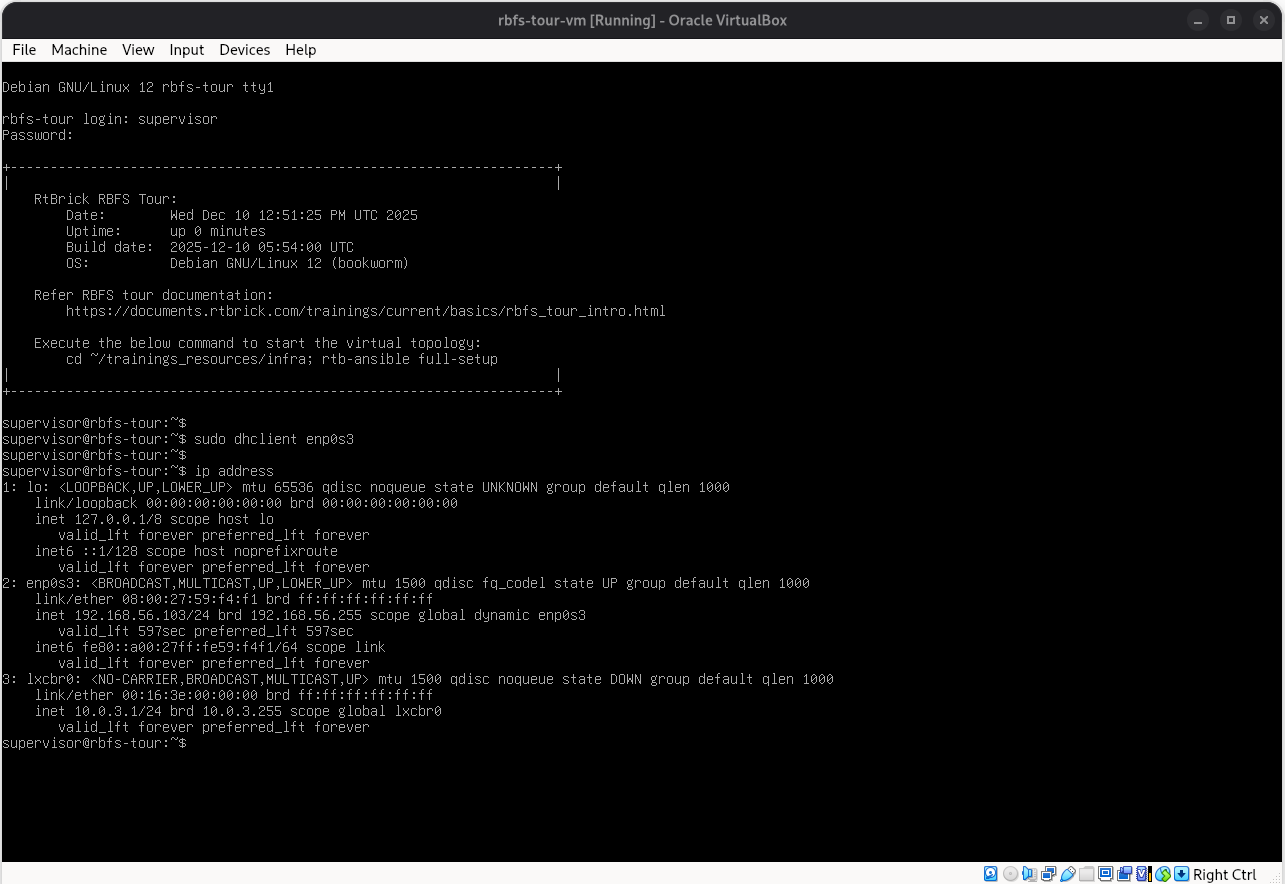Click the 'RtBrick RBFS Tour:' banner heading
Image resolution: width=1285 pixels, height=884 pixels.
pyautogui.click(x=106, y=199)
